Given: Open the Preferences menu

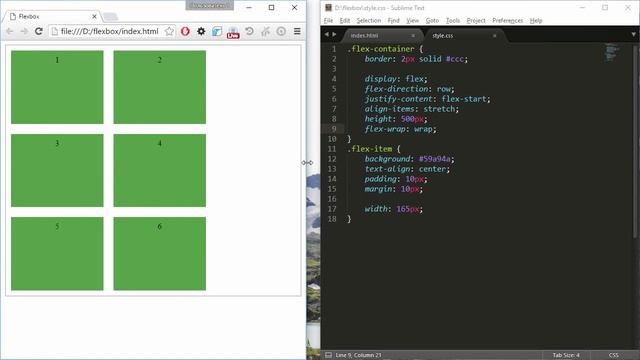Looking at the screenshot, I should click(x=507, y=20).
